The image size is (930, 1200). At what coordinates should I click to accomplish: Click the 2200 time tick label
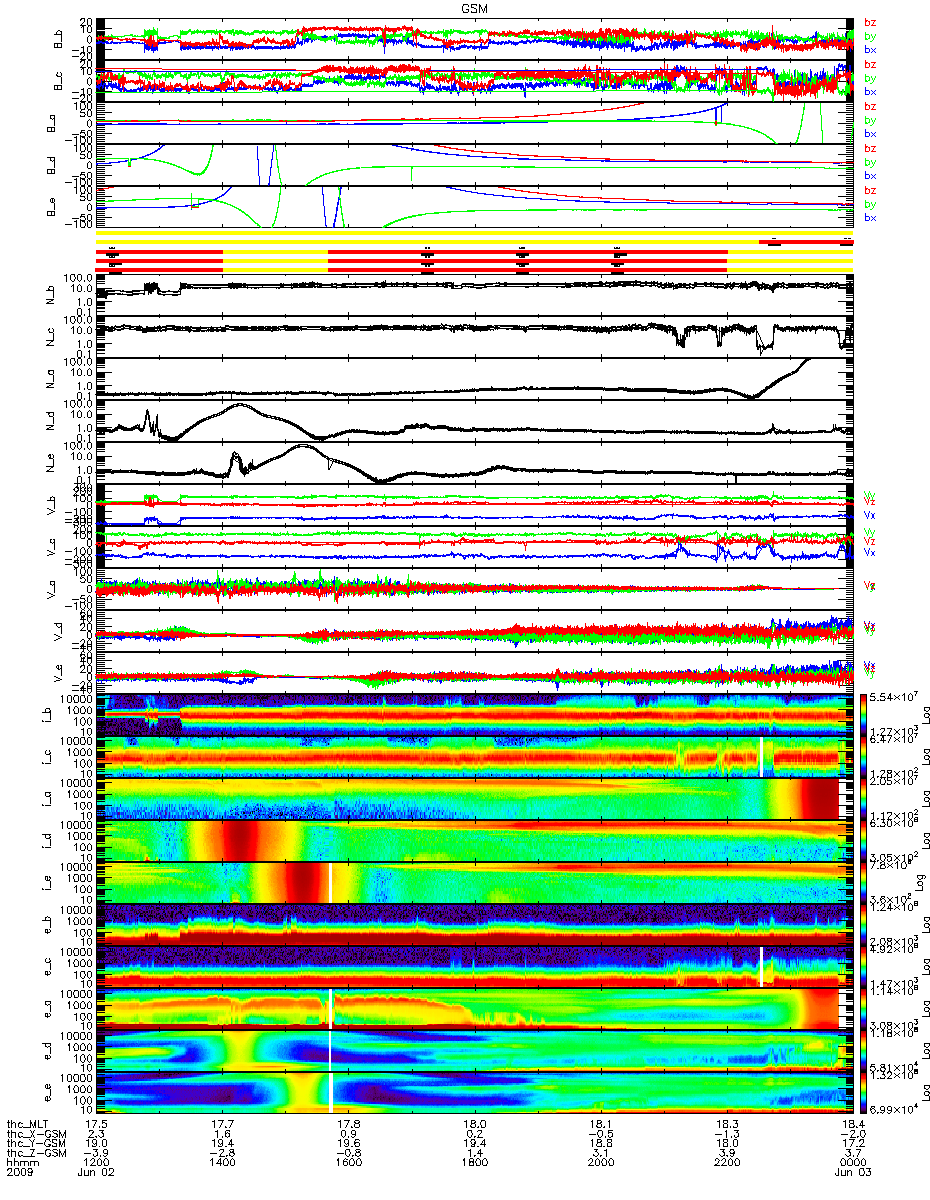[725, 1164]
